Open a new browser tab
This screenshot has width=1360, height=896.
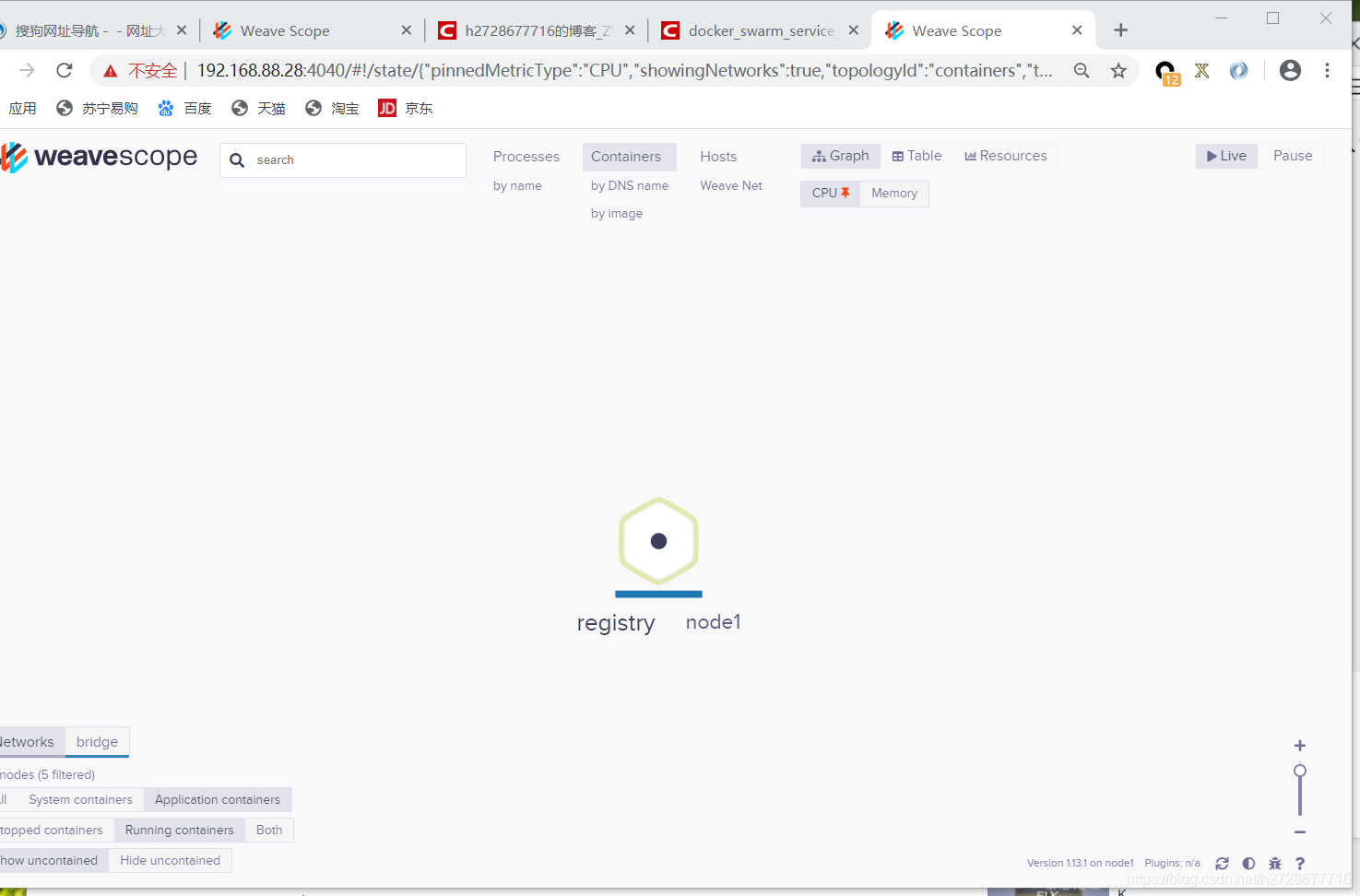pyautogui.click(x=1120, y=30)
